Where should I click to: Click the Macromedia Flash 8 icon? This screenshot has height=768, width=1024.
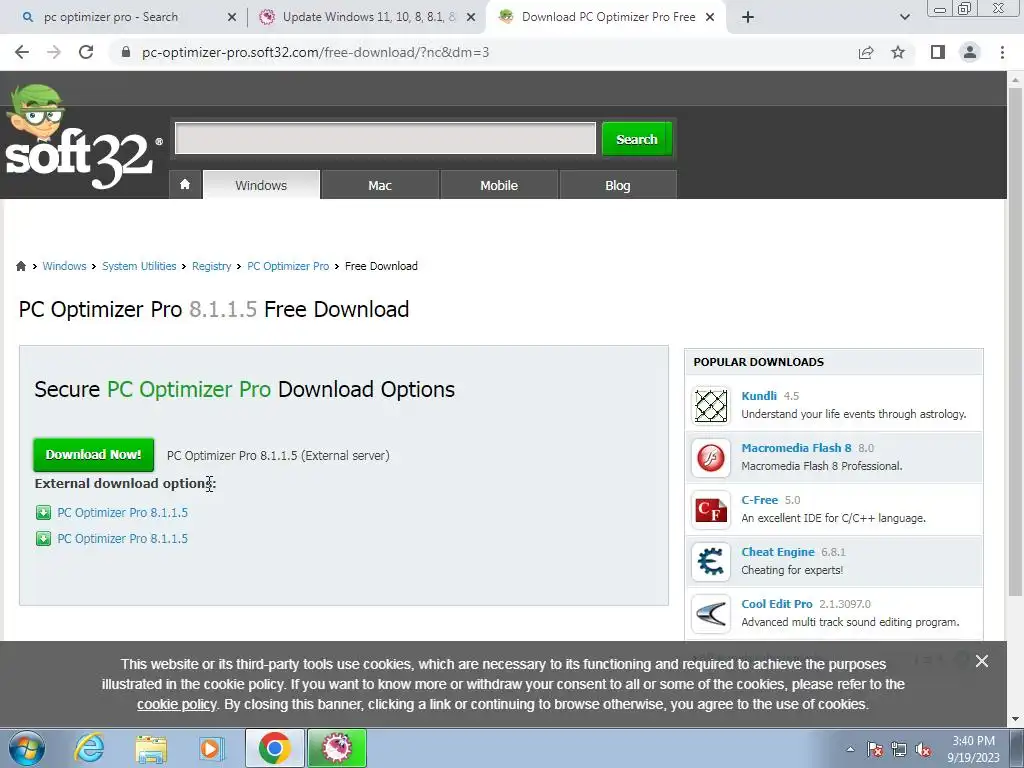pos(711,457)
